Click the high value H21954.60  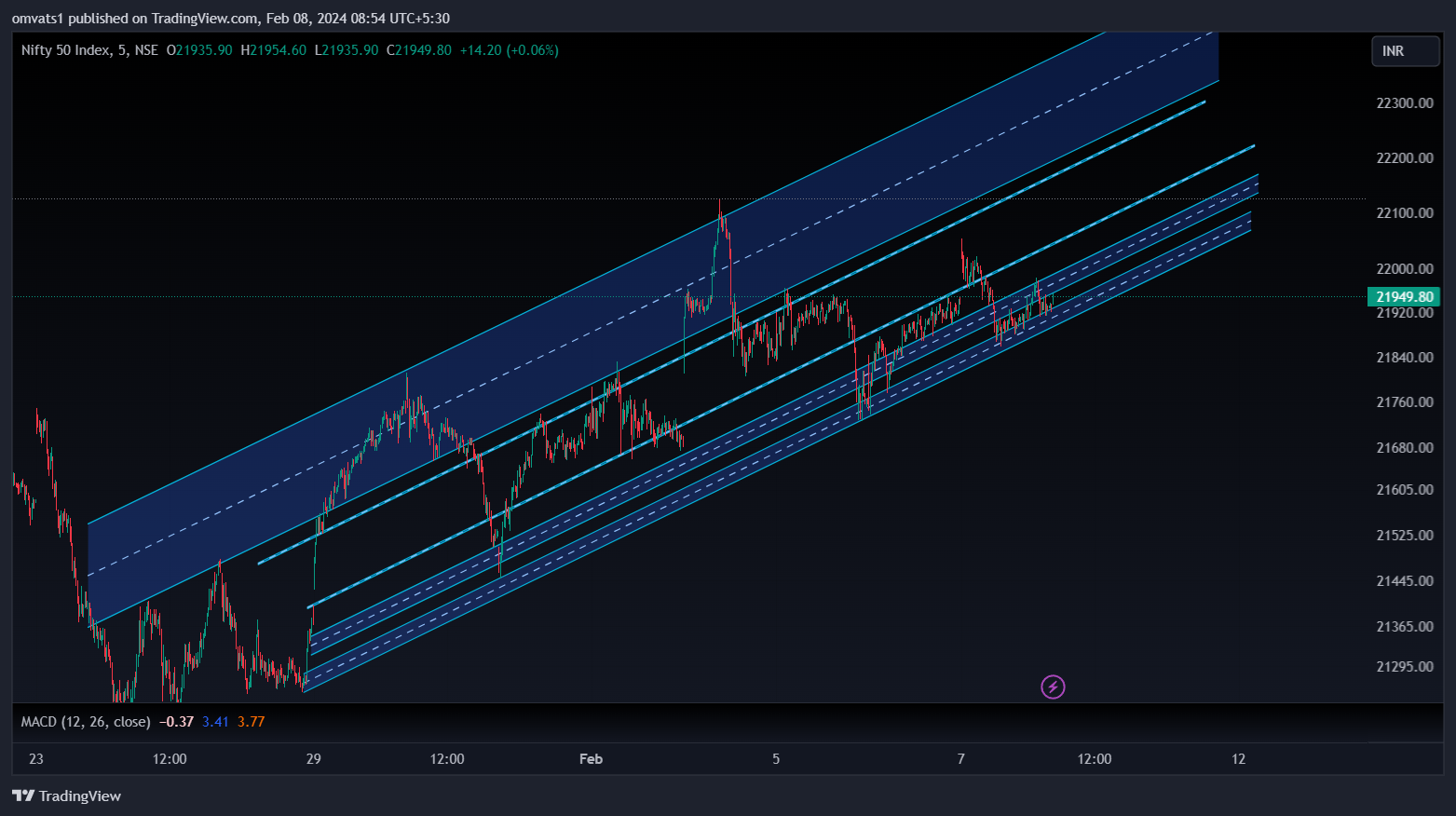tap(273, 50)
